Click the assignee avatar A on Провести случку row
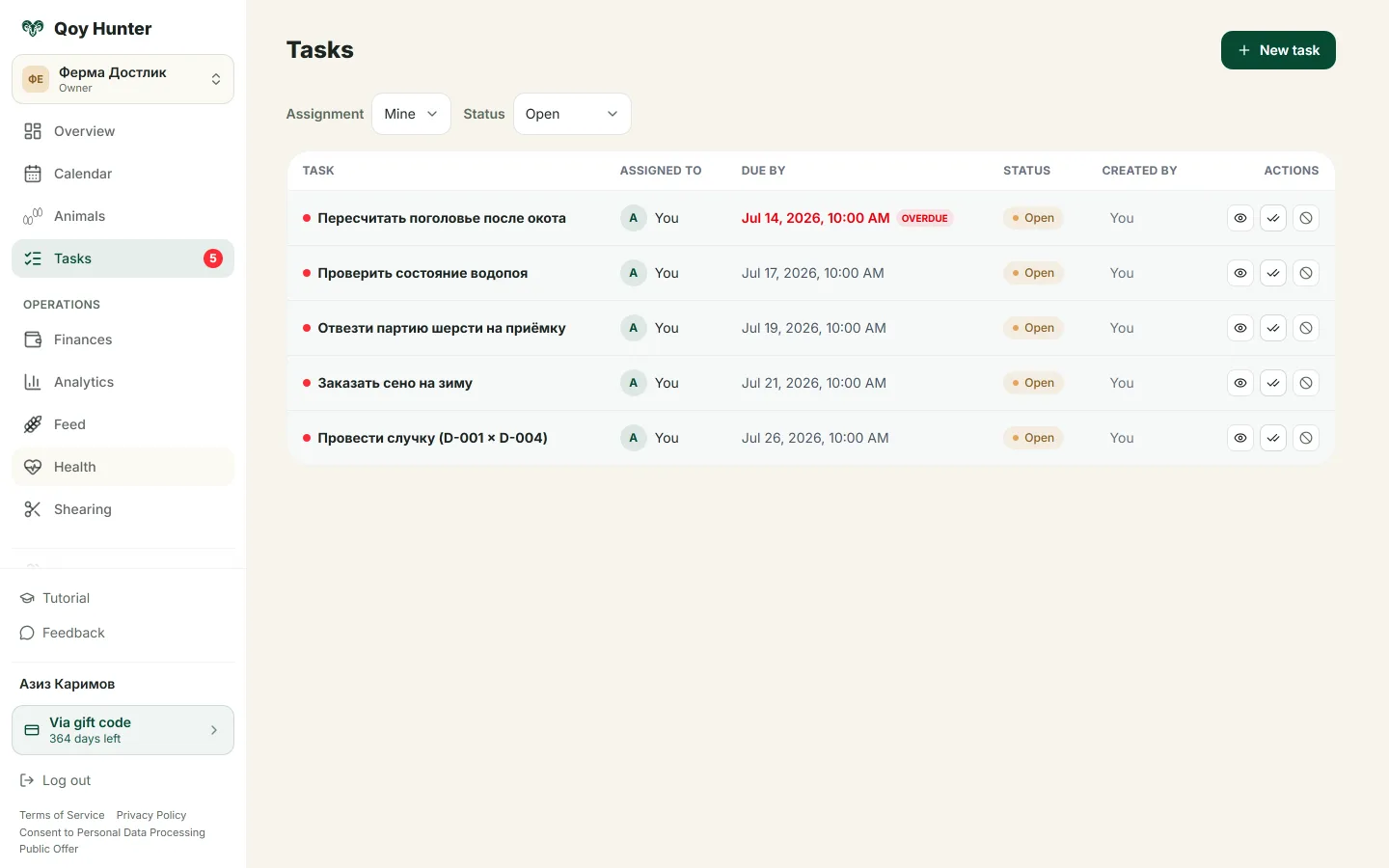Screen dimensions: 1389x868 (633, 438)
